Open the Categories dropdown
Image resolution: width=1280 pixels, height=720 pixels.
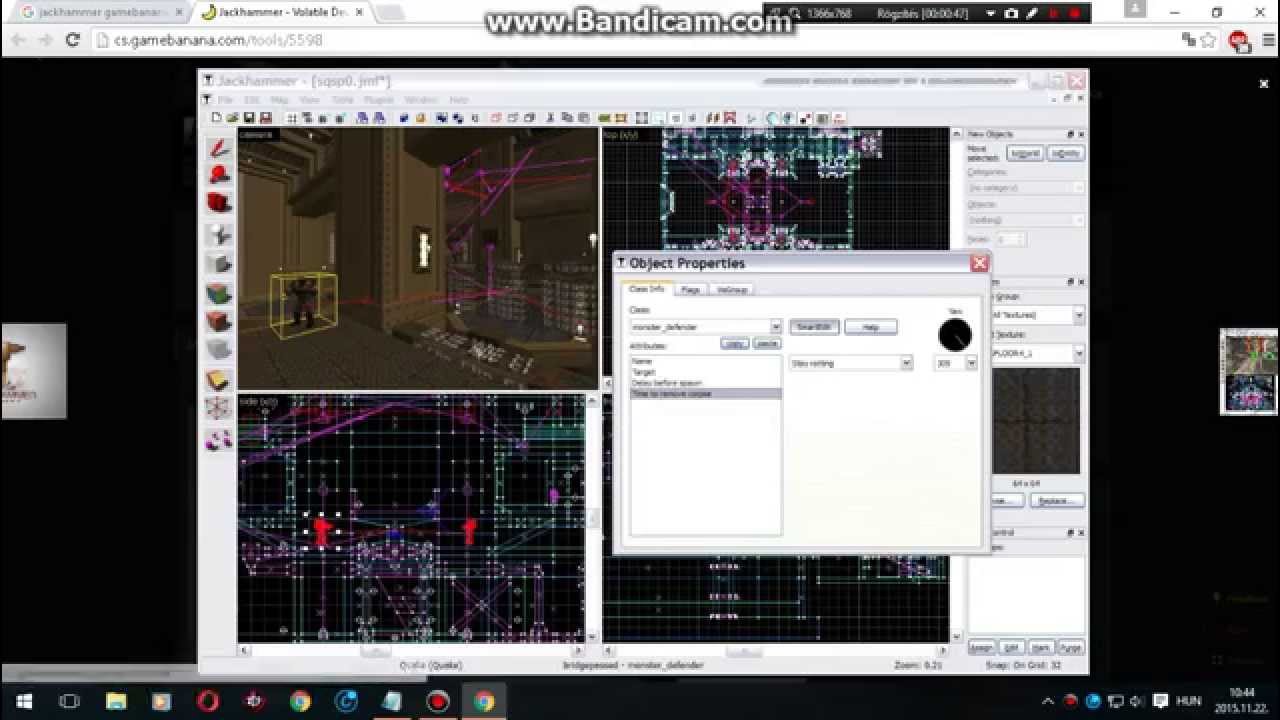1026,187
